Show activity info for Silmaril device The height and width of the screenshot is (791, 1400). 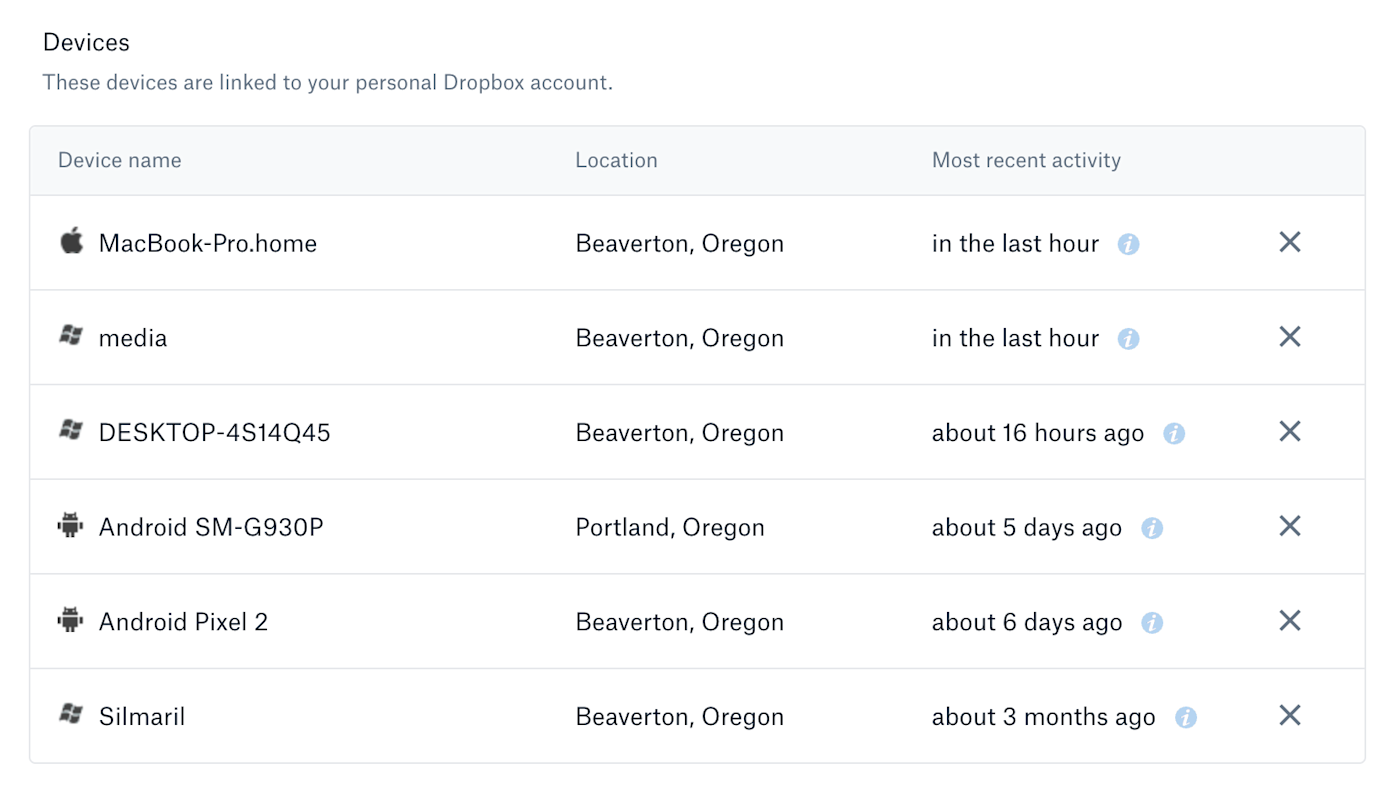click(x=1186, y=718)
